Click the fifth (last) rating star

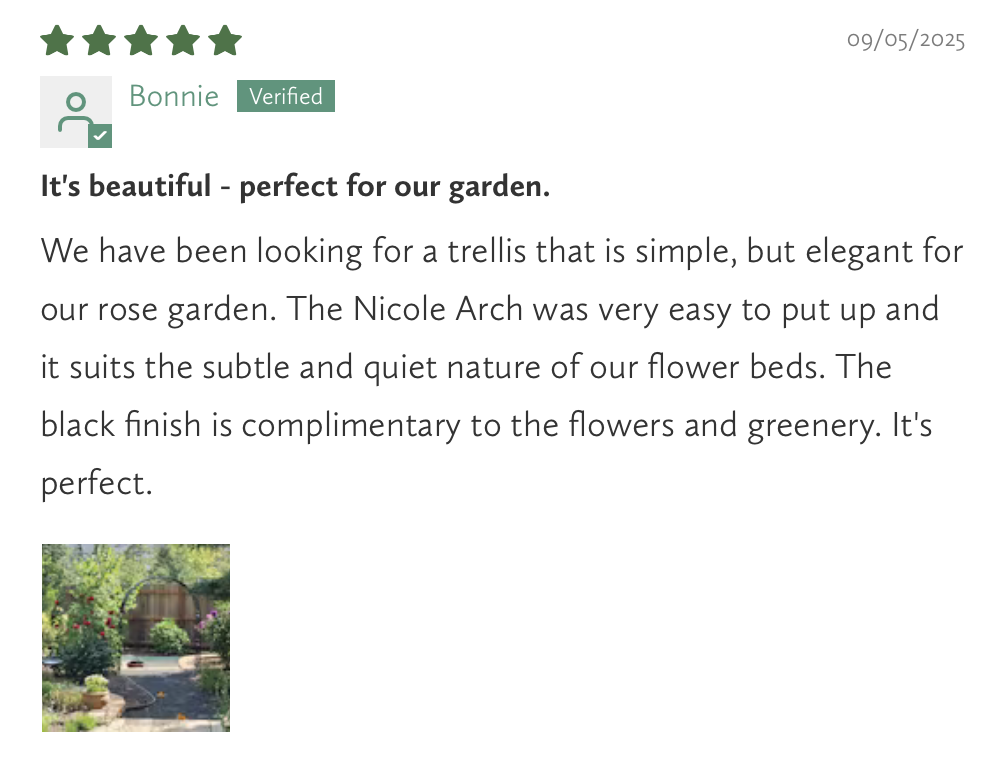click(x=225, y=41)
